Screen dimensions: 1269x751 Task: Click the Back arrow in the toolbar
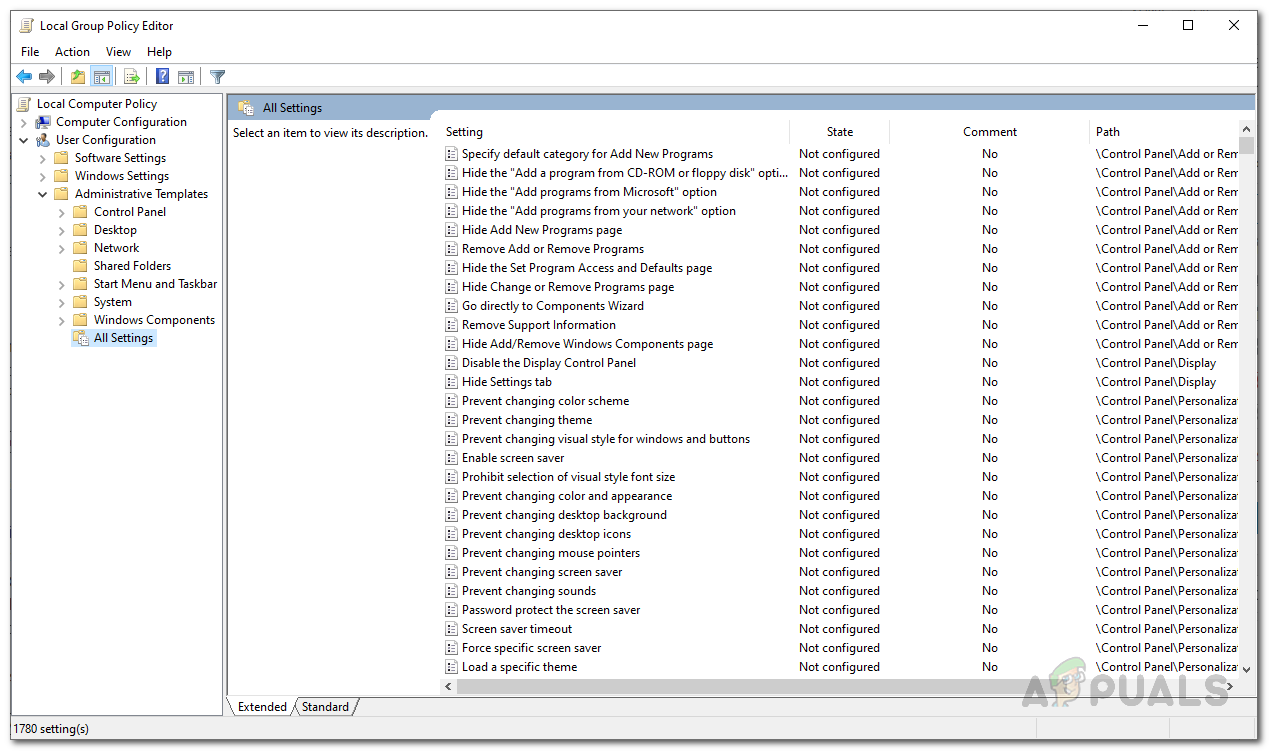24,77
